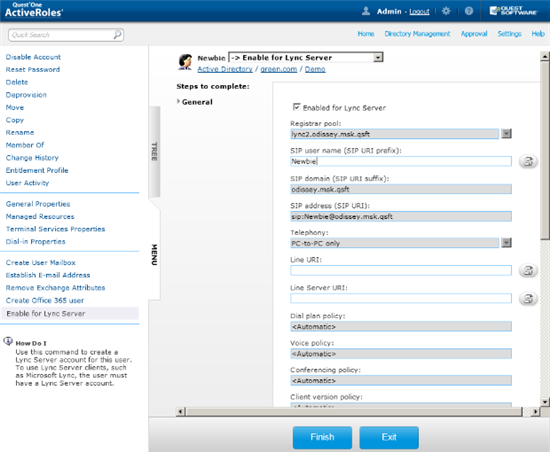The width and height of the screenshot is (550, 452).
Task: Open the Conferencing policy combo box
Action: coord(401,380)
